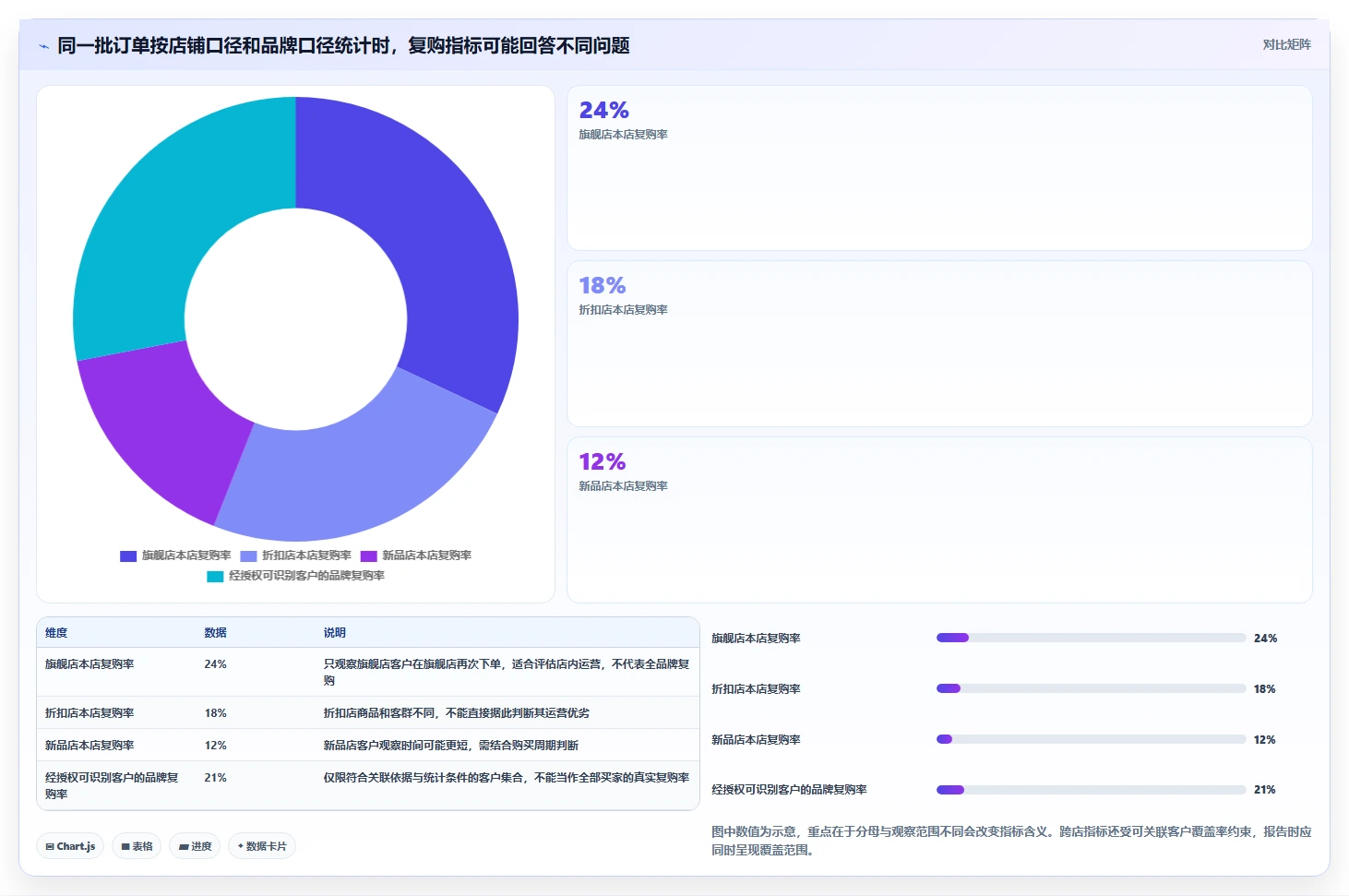Click the light periwinkle donut segment
Screen dimensions: 1349x896
(x=360, y=472)
